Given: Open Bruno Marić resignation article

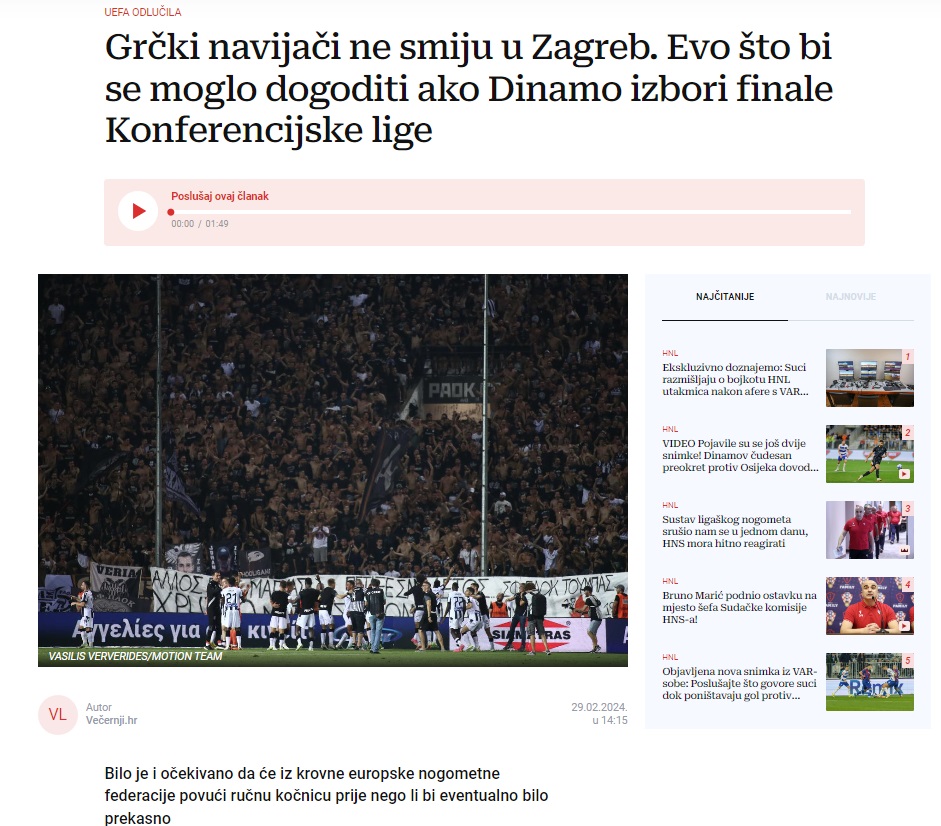Looking at the screenshot, I should [739, 607].
